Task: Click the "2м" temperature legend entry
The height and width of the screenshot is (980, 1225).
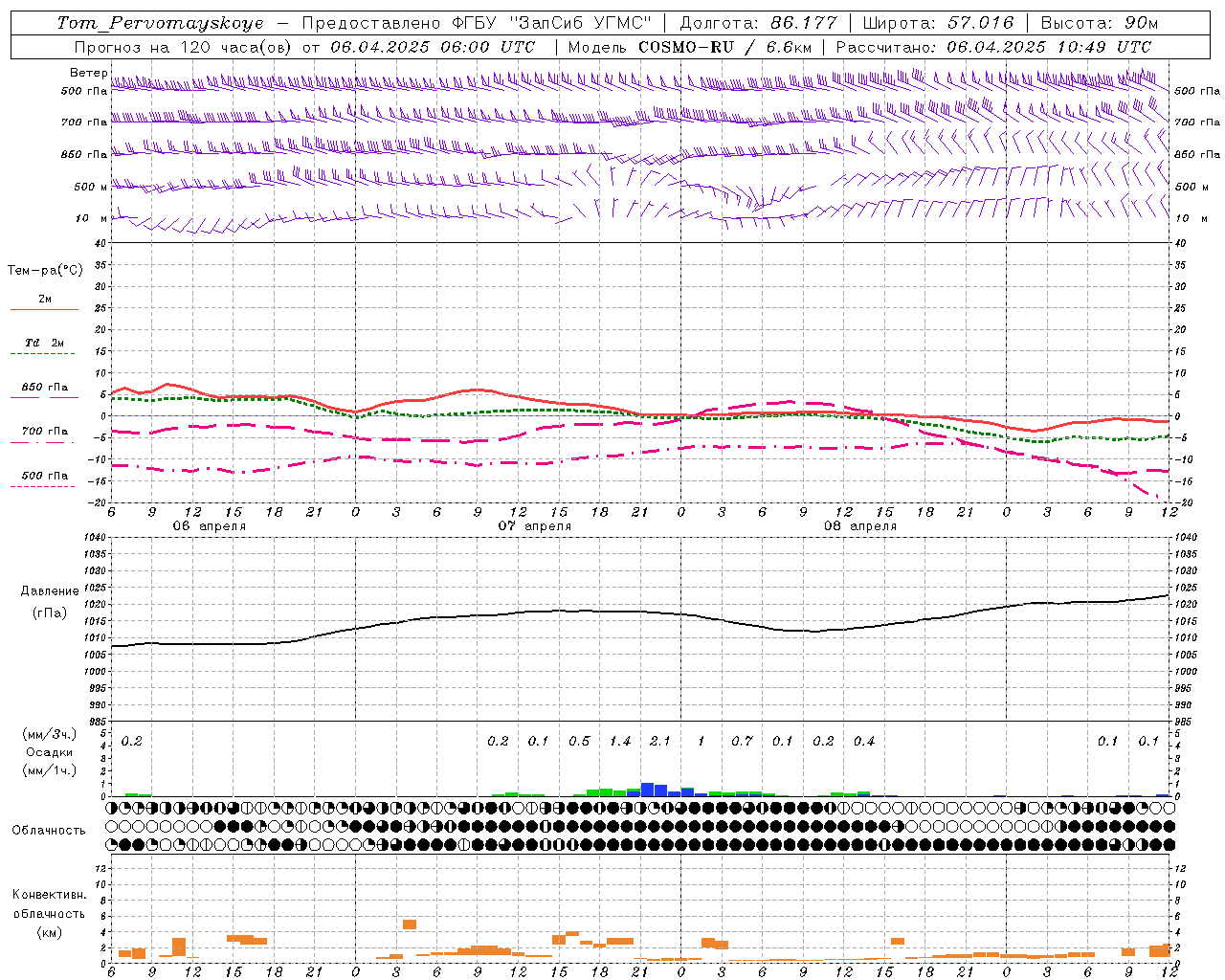Action: [x=45, y=299]
